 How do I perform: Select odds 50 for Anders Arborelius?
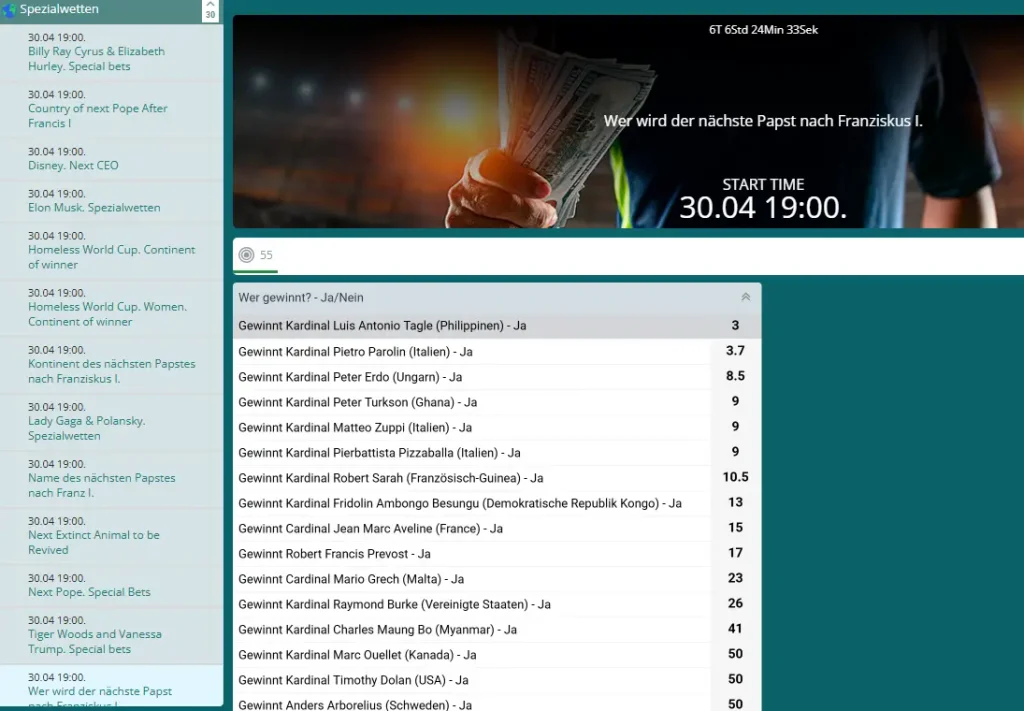click(735, 704)
